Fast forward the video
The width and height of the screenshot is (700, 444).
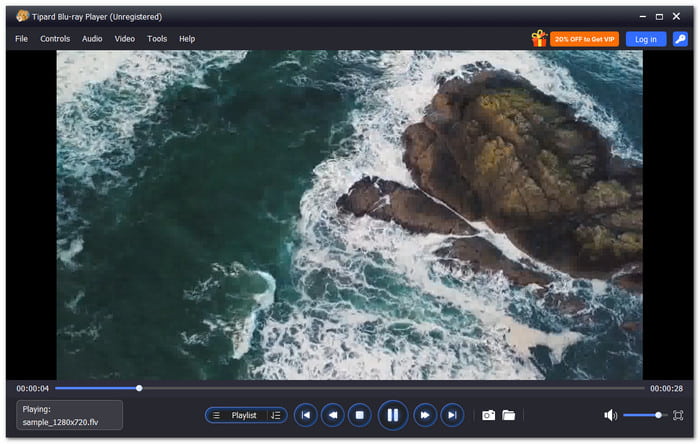(x=425, y=415)
